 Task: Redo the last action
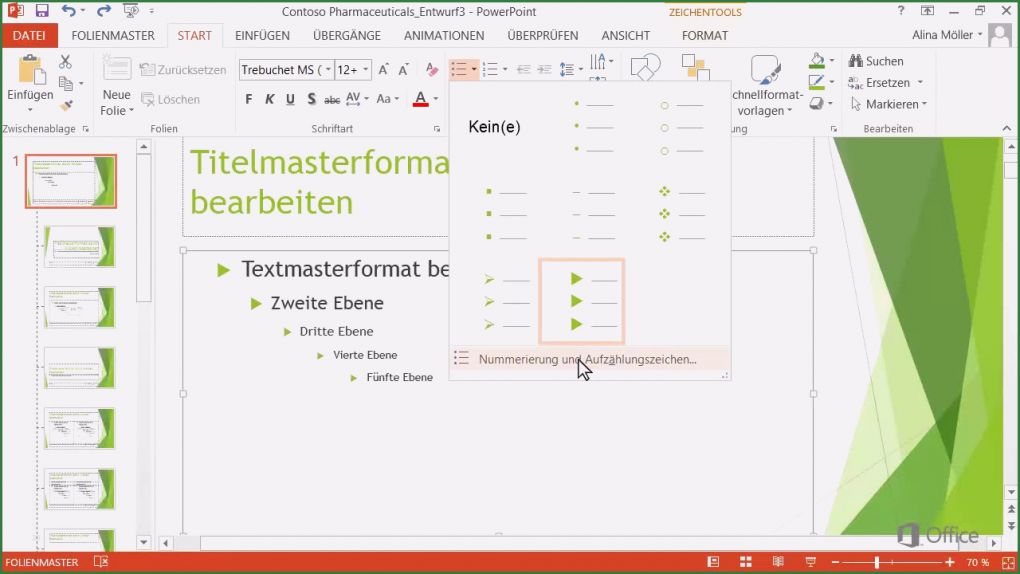pyautogui.click(x=103, y=11)
